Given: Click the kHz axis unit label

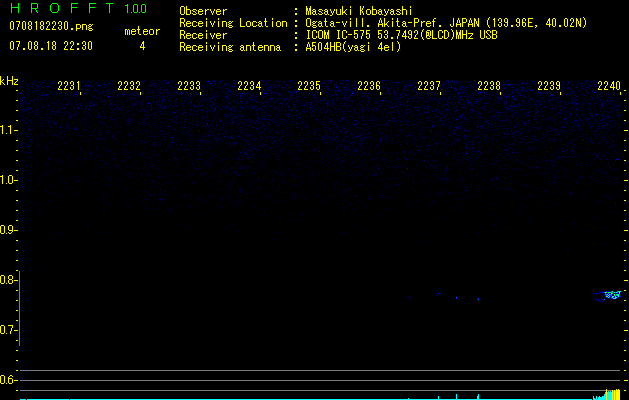Looking at the screenshot, I should [x=9, y=81].
